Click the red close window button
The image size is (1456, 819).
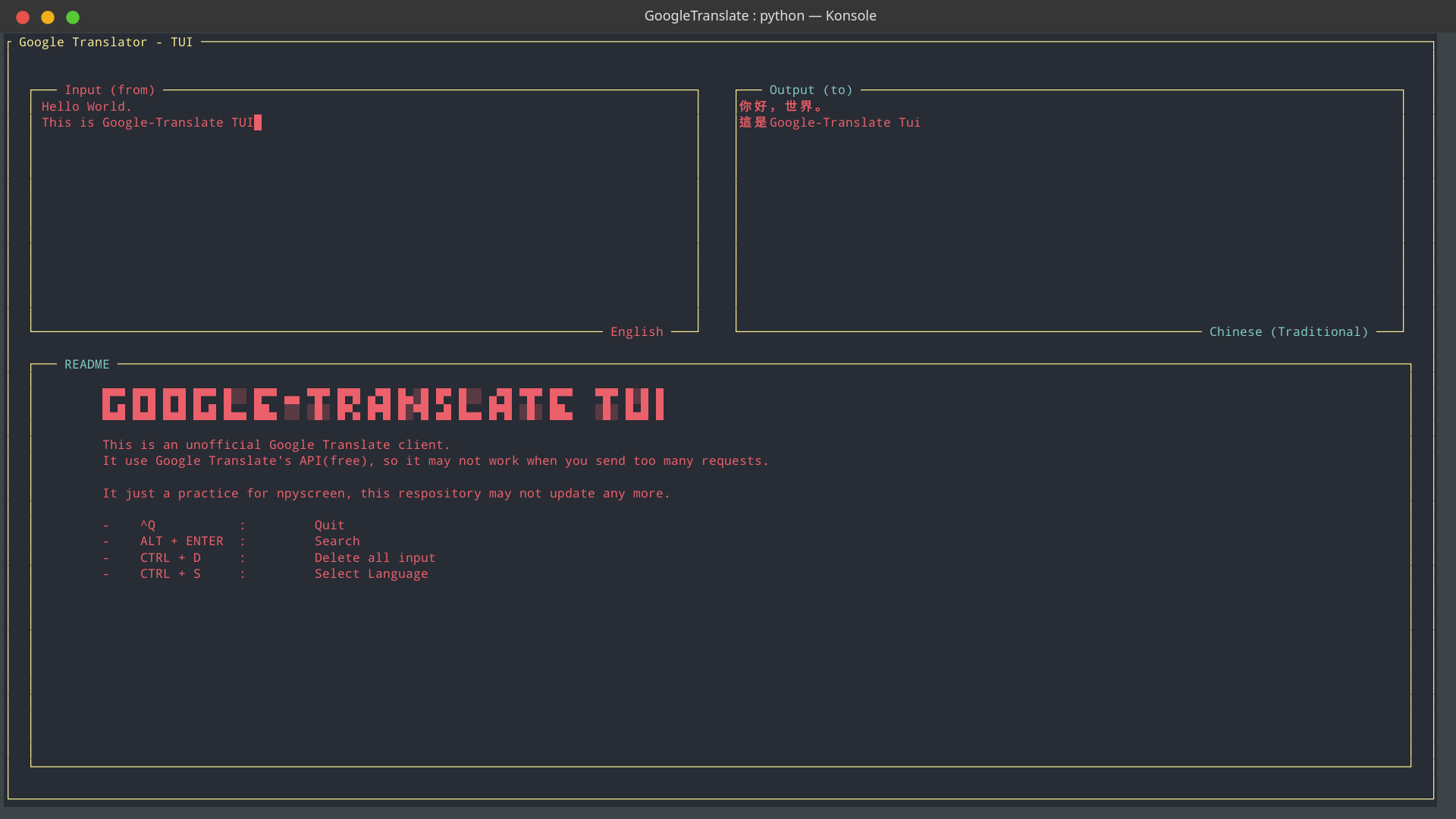point(23,17)
